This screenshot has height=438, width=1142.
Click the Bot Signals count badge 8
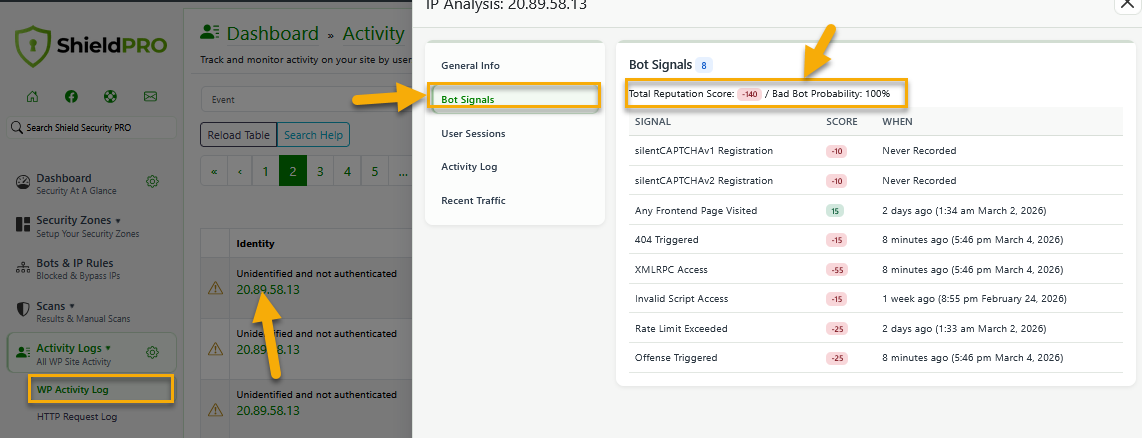pos(704,65)
